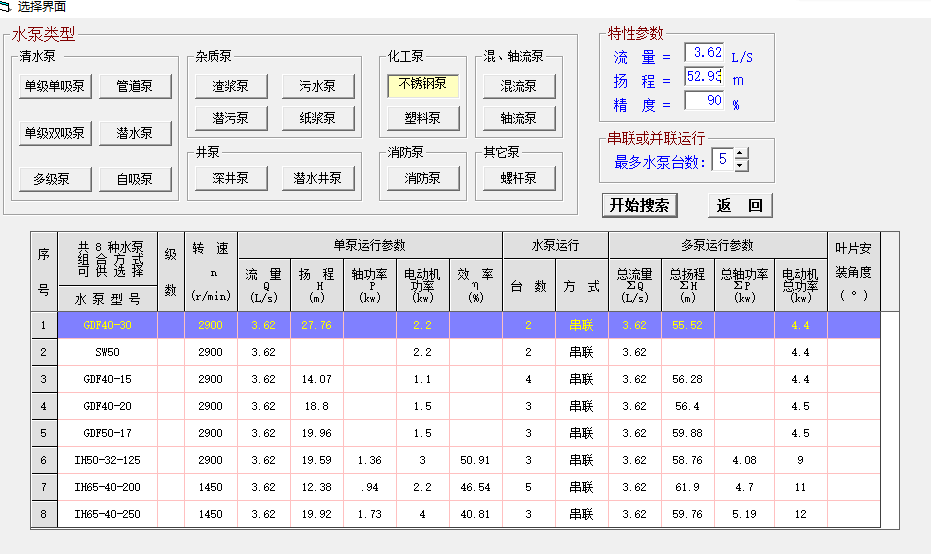Select the 螺杆泵 button
Image resolution: width=931 pixels, height=554 pixels.
(x=519, y=178)
